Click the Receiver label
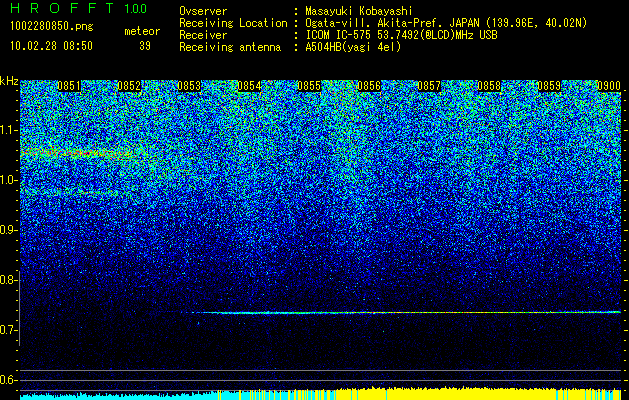Viewport: 629px width, 400px height. tap(203, 35)
